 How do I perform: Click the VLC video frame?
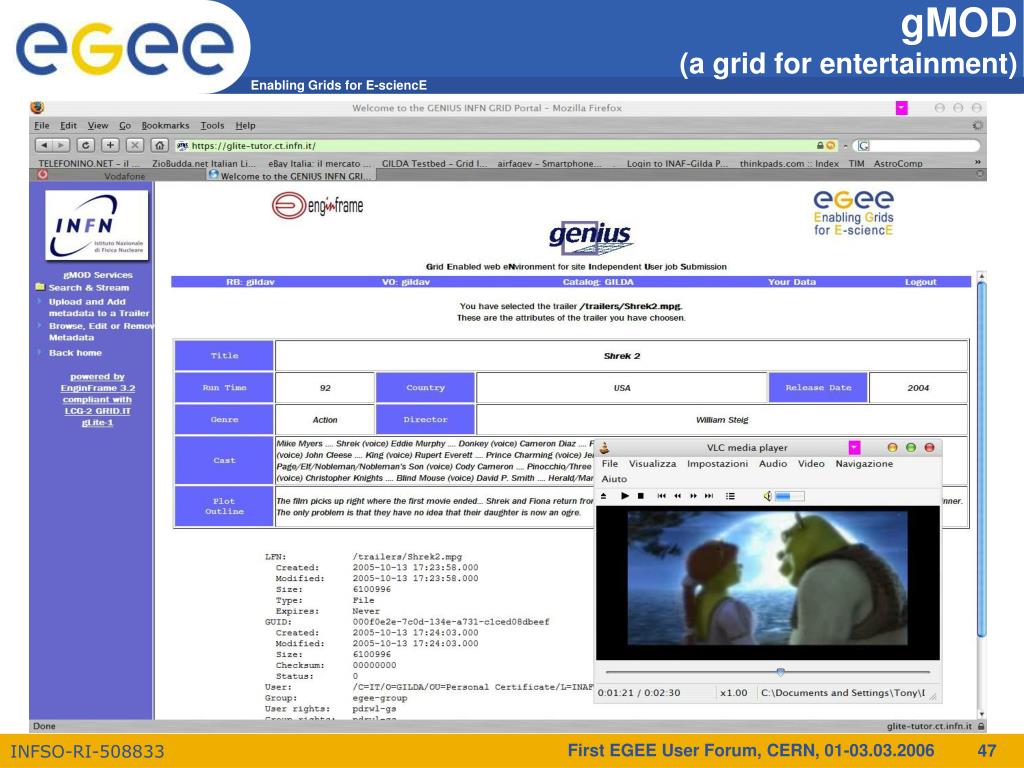click(767, 582)
